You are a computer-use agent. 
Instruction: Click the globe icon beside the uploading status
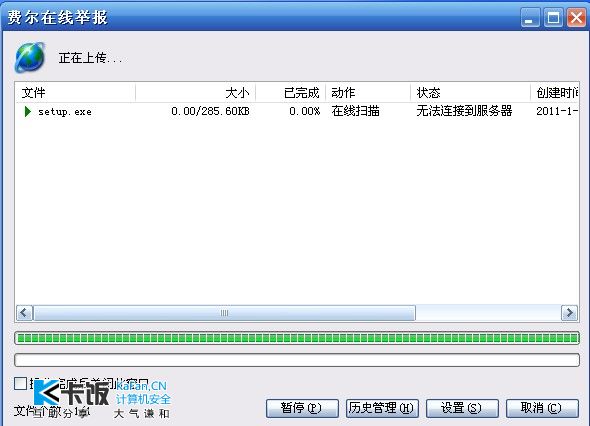pyautogui.click(x=30, y=58)
